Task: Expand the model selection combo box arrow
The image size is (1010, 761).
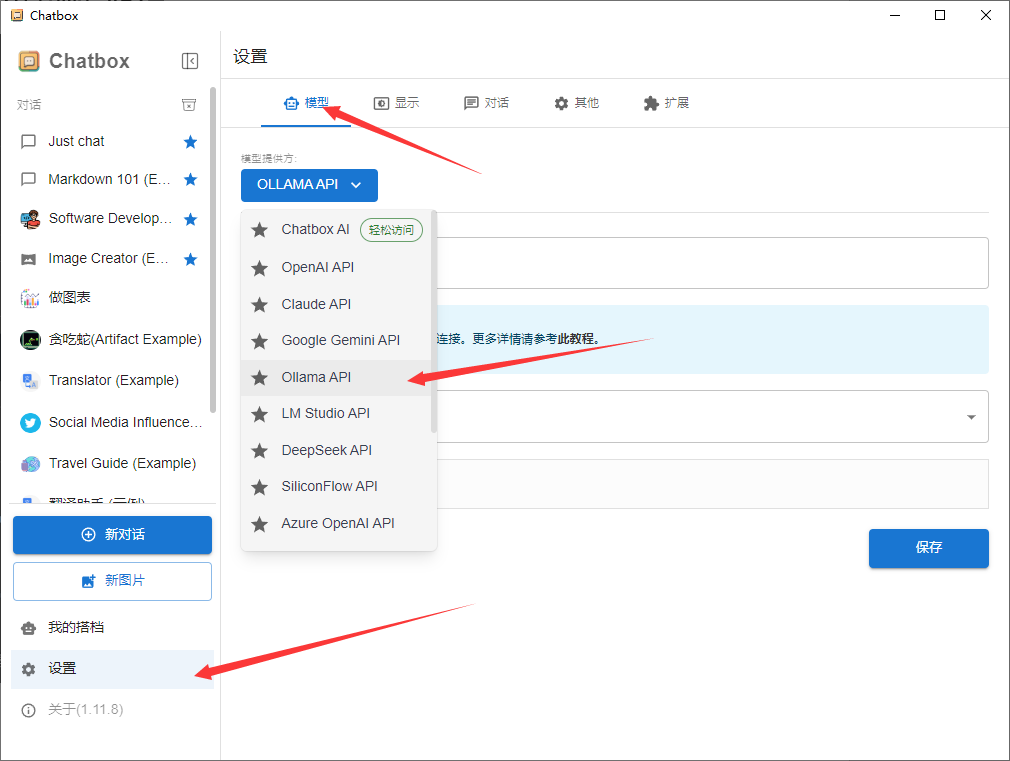Action: [971, 417]
